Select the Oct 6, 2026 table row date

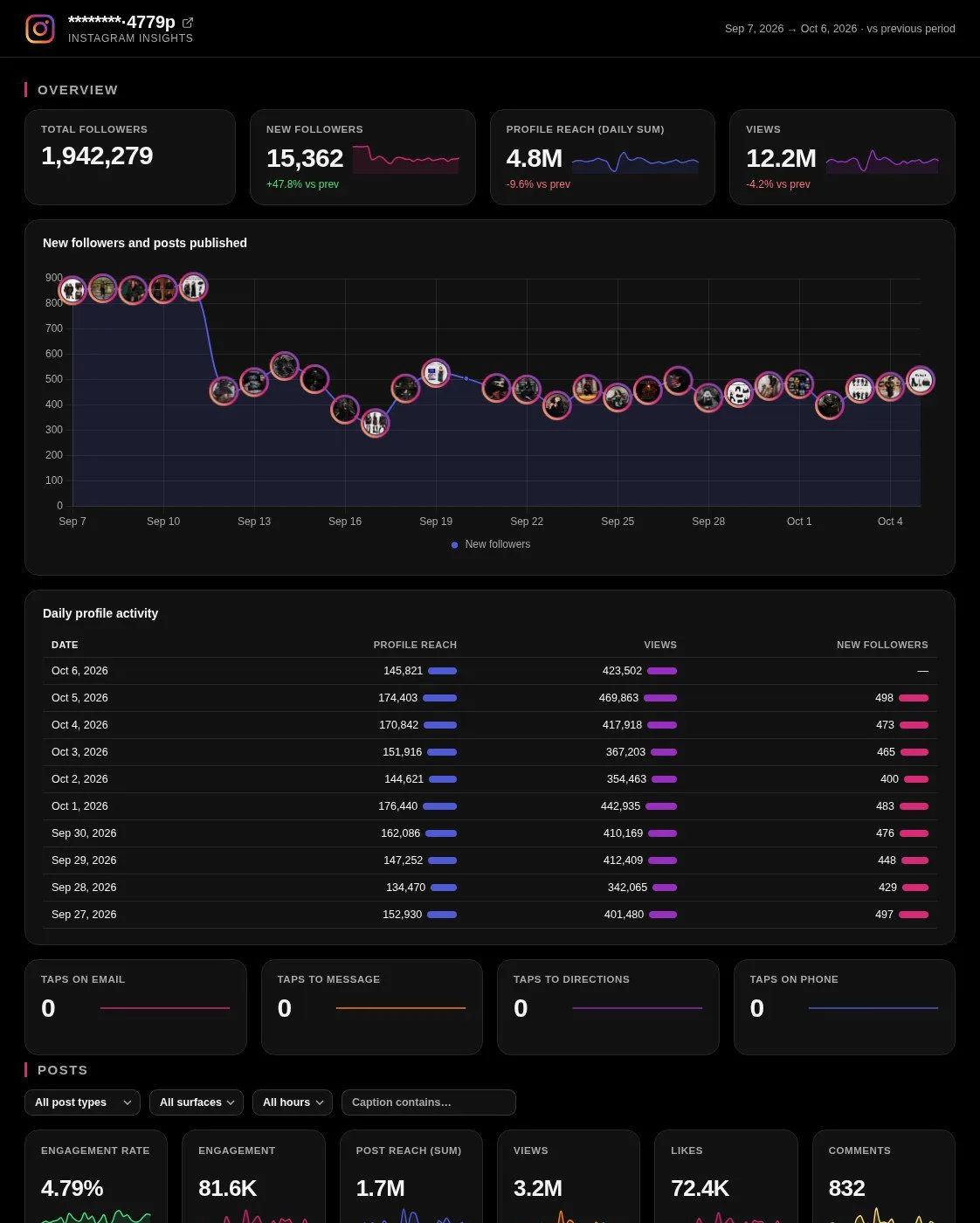(79, 671)
